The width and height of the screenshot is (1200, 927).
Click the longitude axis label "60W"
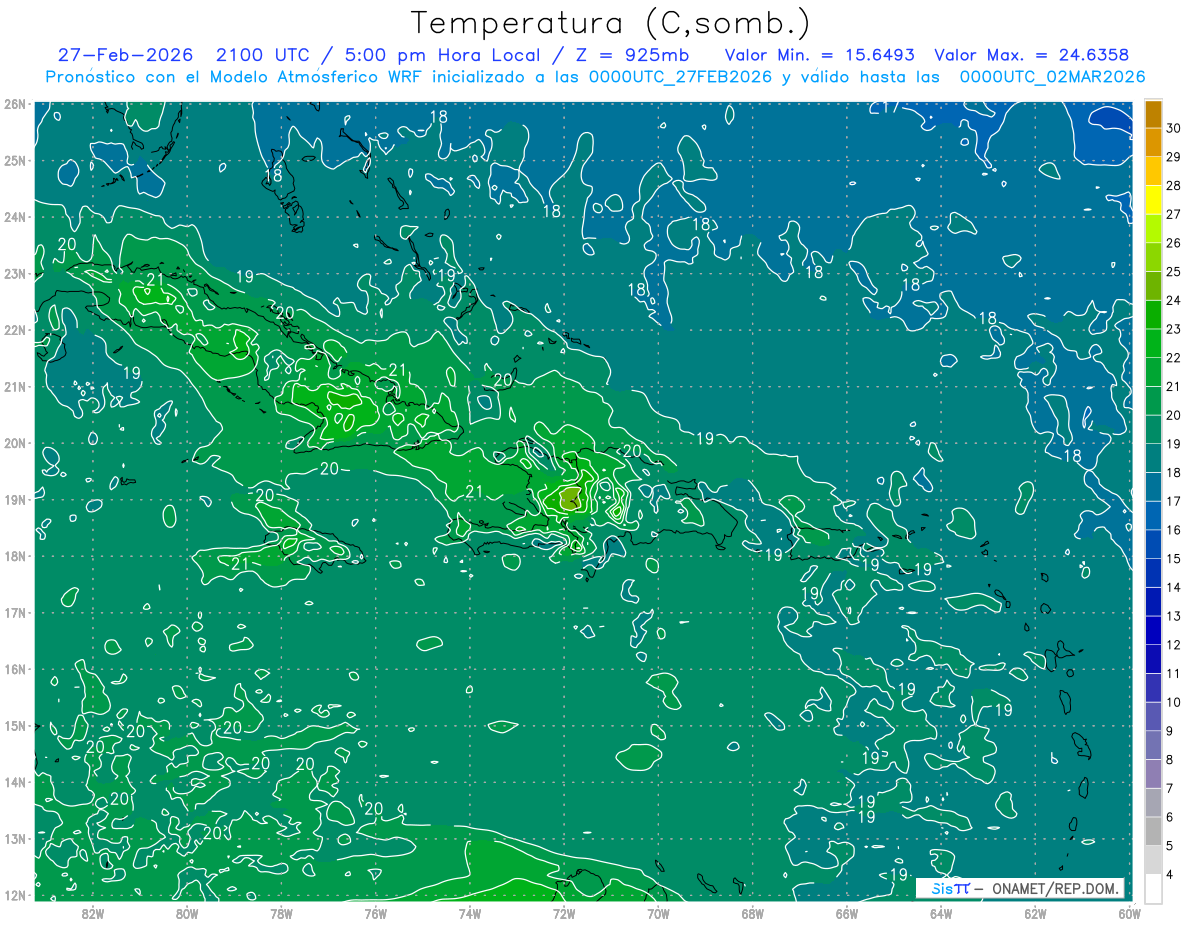(1129, 912)
